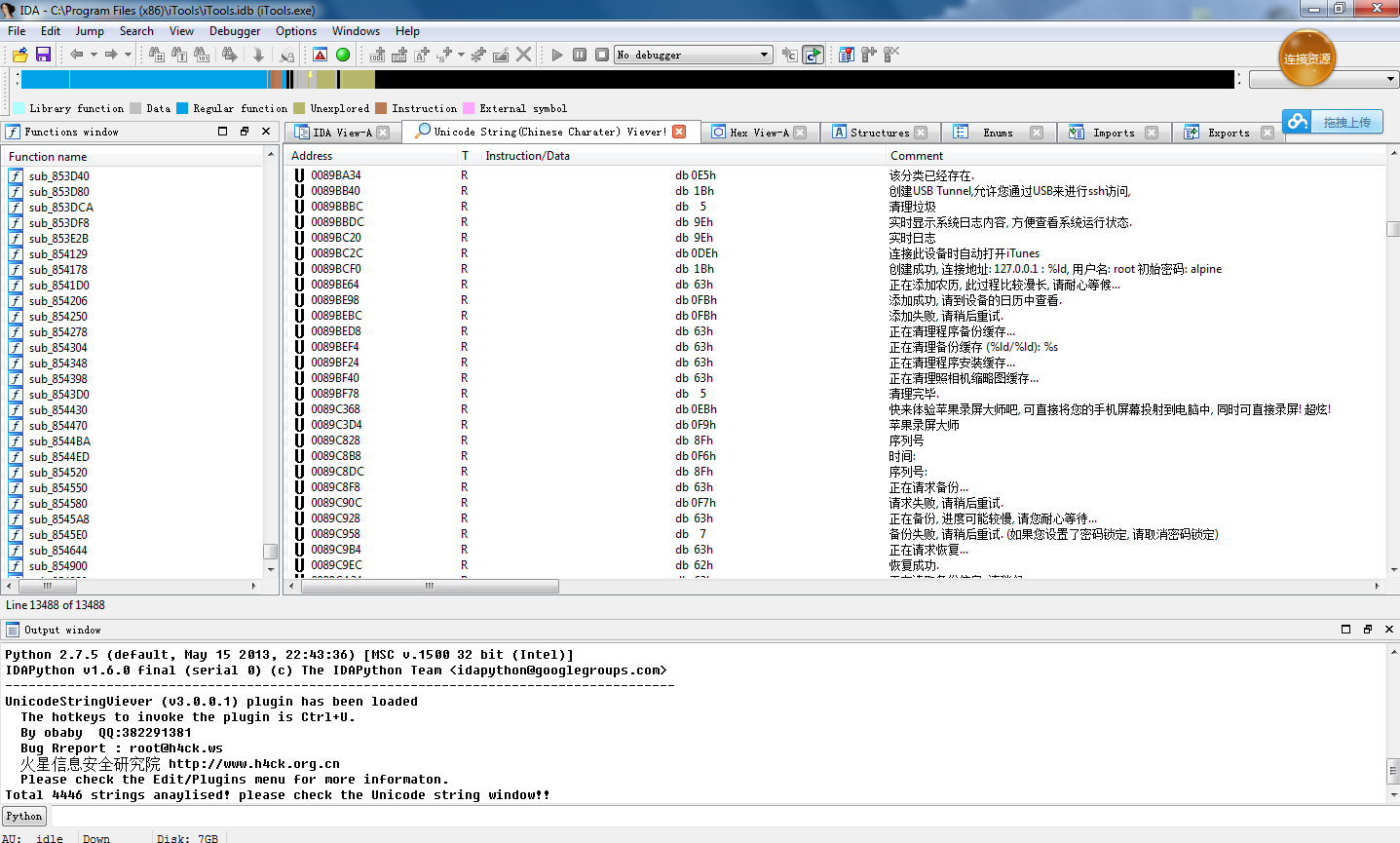1400x843 pixels.
Task: Close the Functions window panel
Action: [266, 131]
